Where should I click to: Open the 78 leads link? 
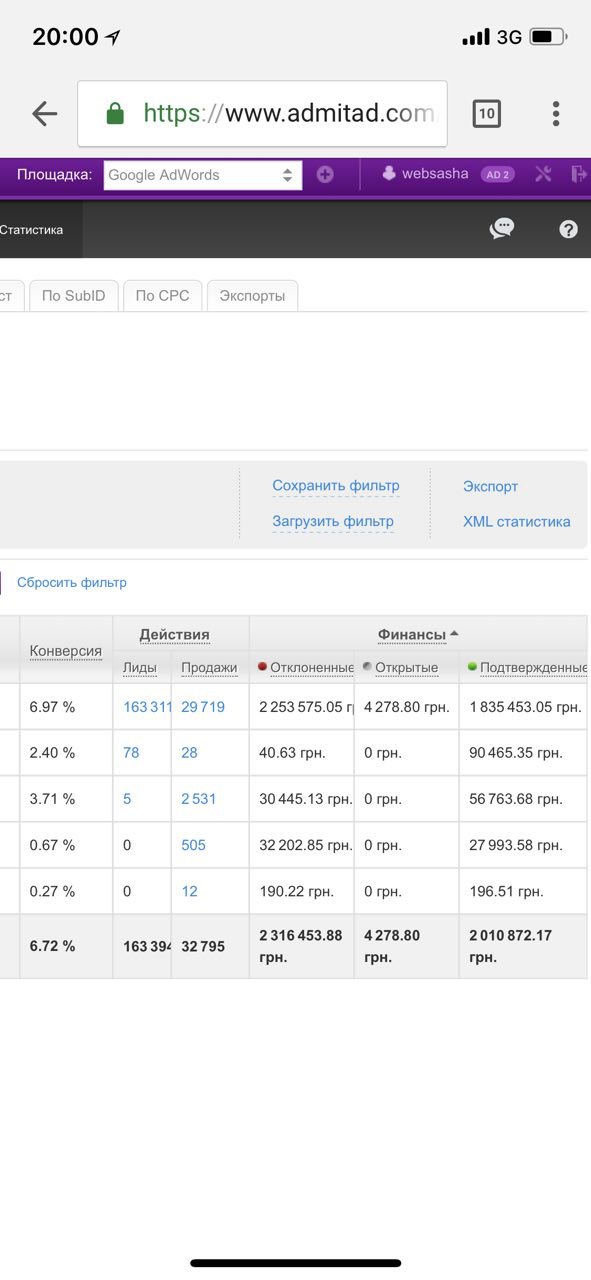coord(131,753)
